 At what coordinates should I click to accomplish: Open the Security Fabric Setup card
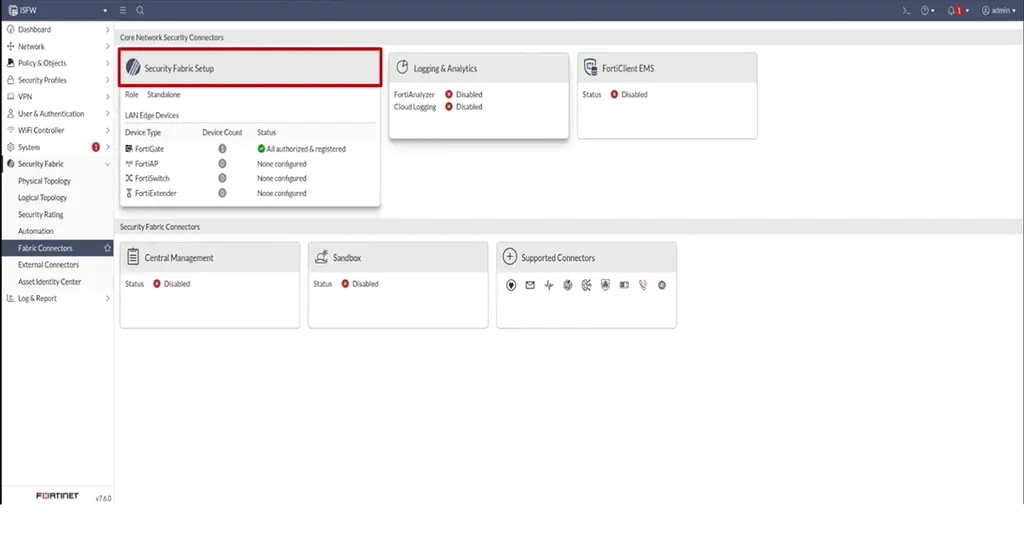pos(250,68)
